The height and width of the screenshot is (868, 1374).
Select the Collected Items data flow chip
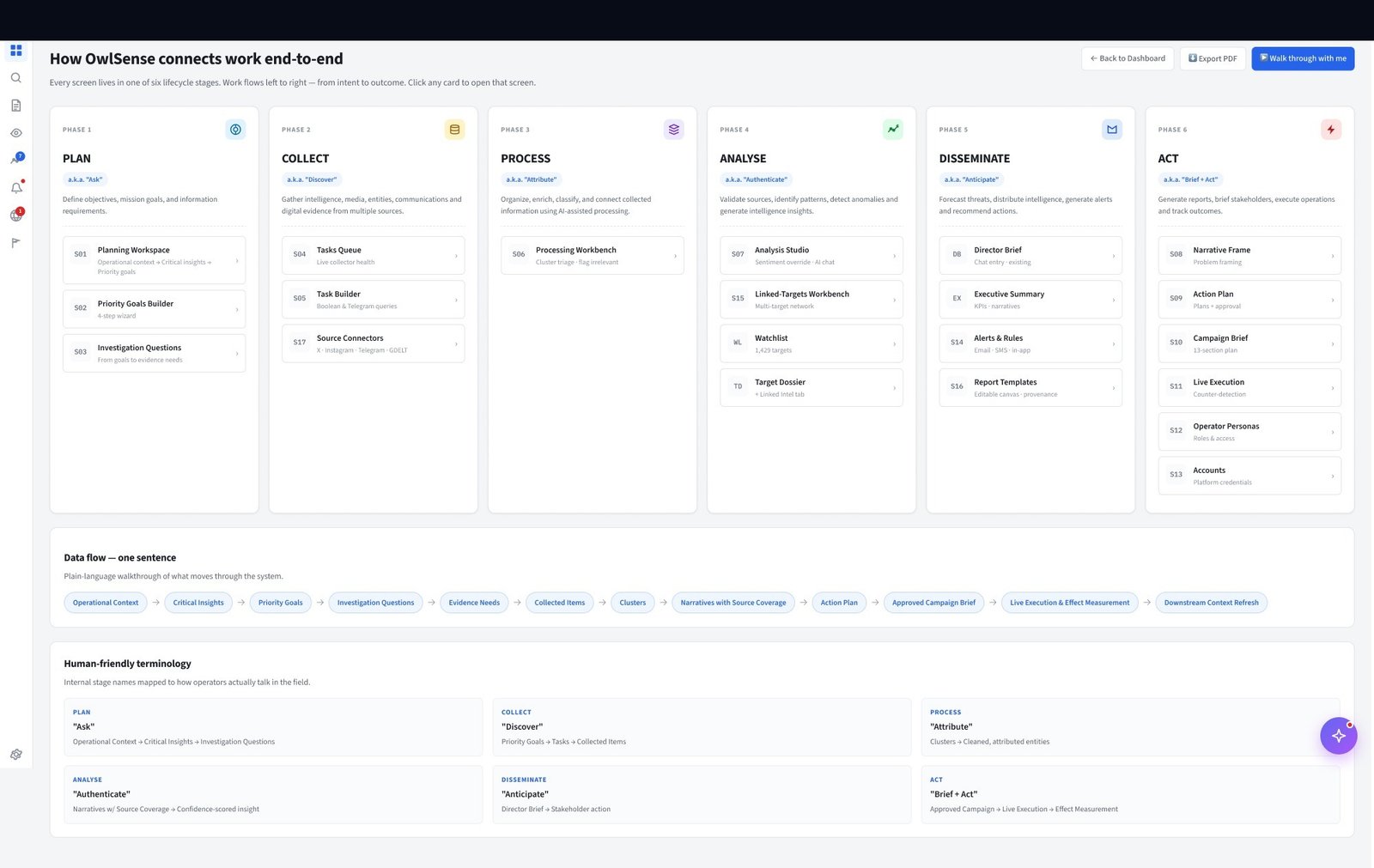coord(560,603)
